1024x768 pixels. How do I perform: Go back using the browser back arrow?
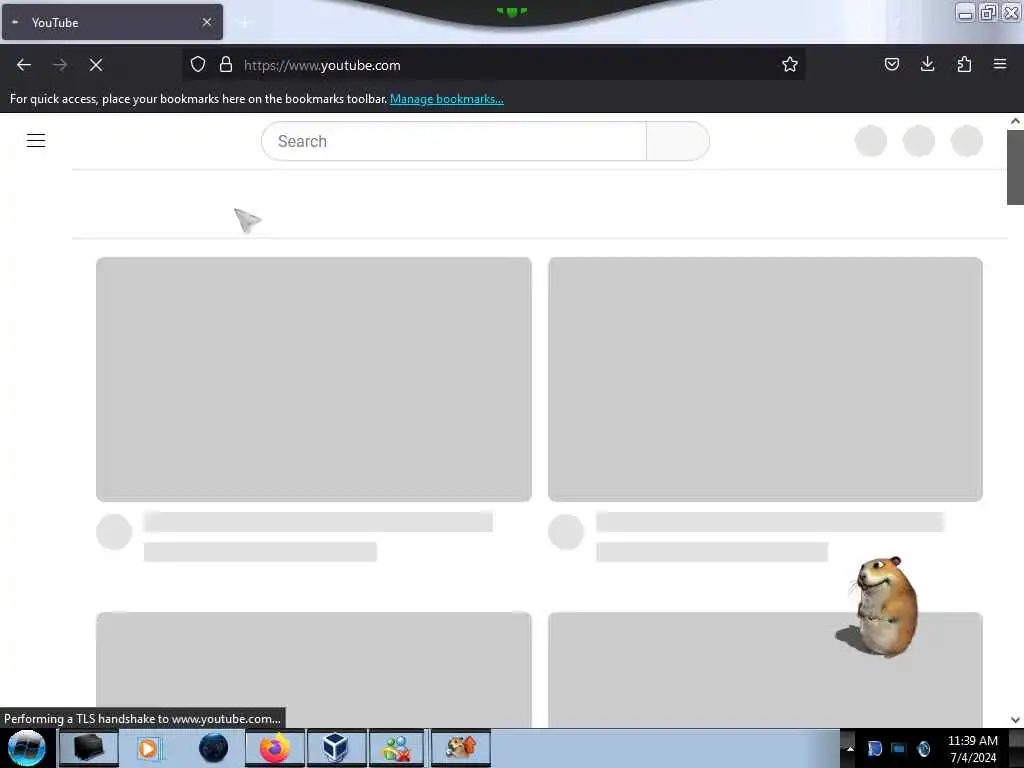(x=24, y=65)
